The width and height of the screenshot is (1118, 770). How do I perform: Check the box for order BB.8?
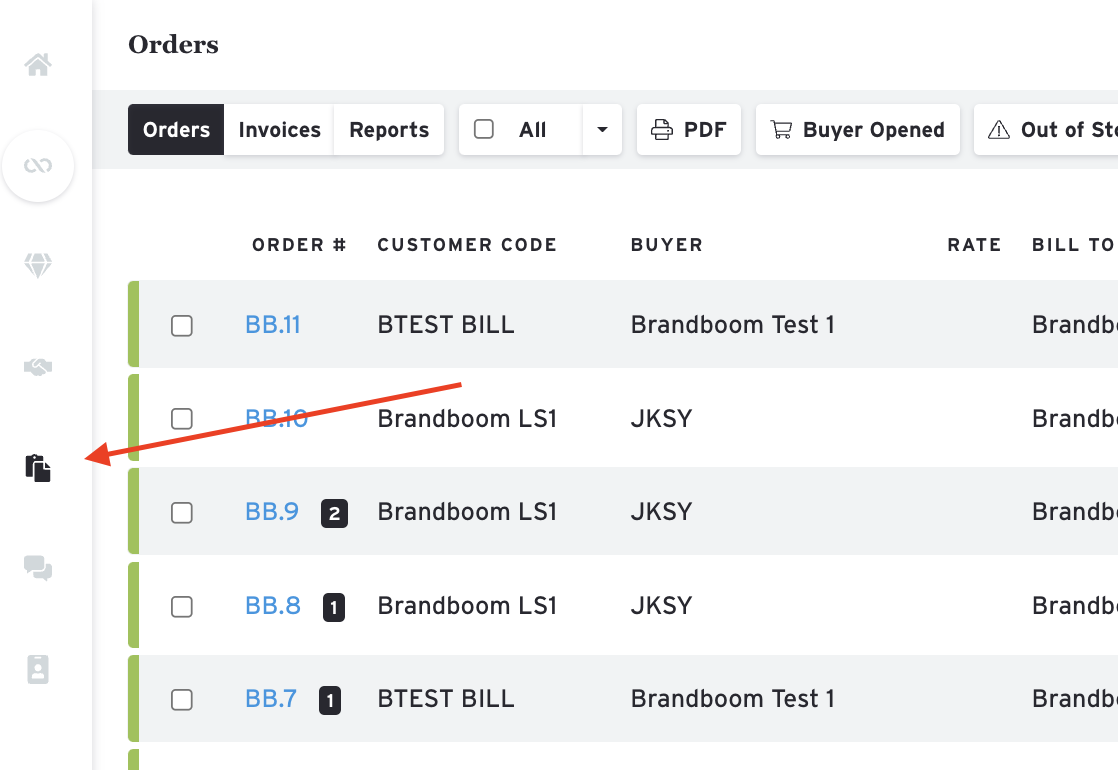point(182,607)
